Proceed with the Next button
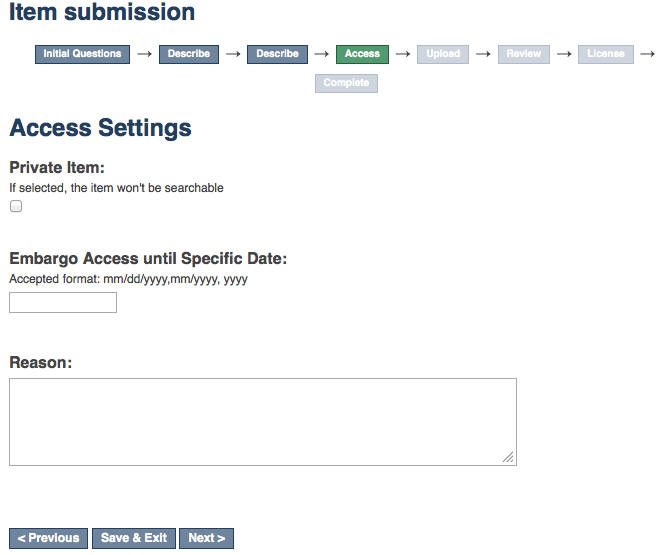 [x=206, y=538]
